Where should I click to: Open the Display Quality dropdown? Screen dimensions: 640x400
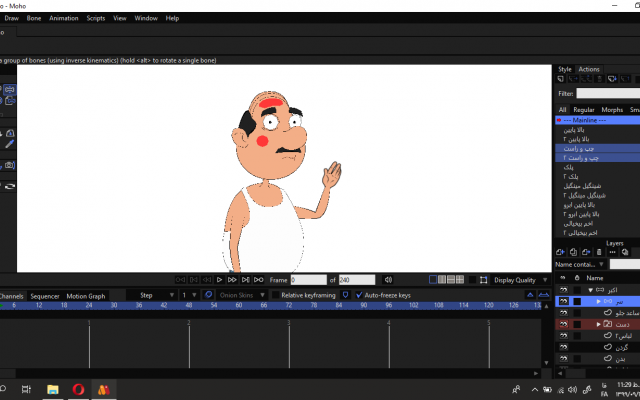click(520, 280)
